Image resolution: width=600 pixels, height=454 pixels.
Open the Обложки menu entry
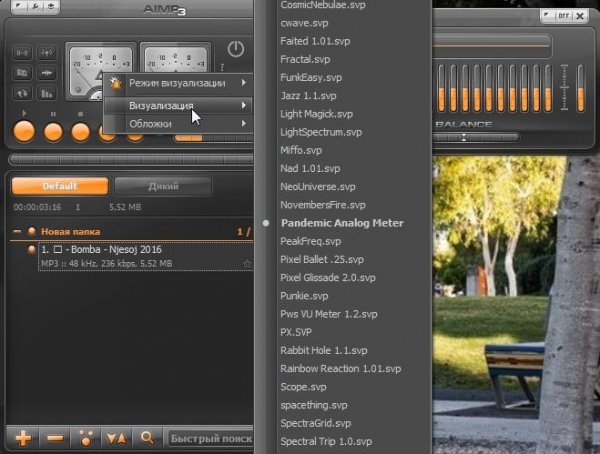click(178, 124)
